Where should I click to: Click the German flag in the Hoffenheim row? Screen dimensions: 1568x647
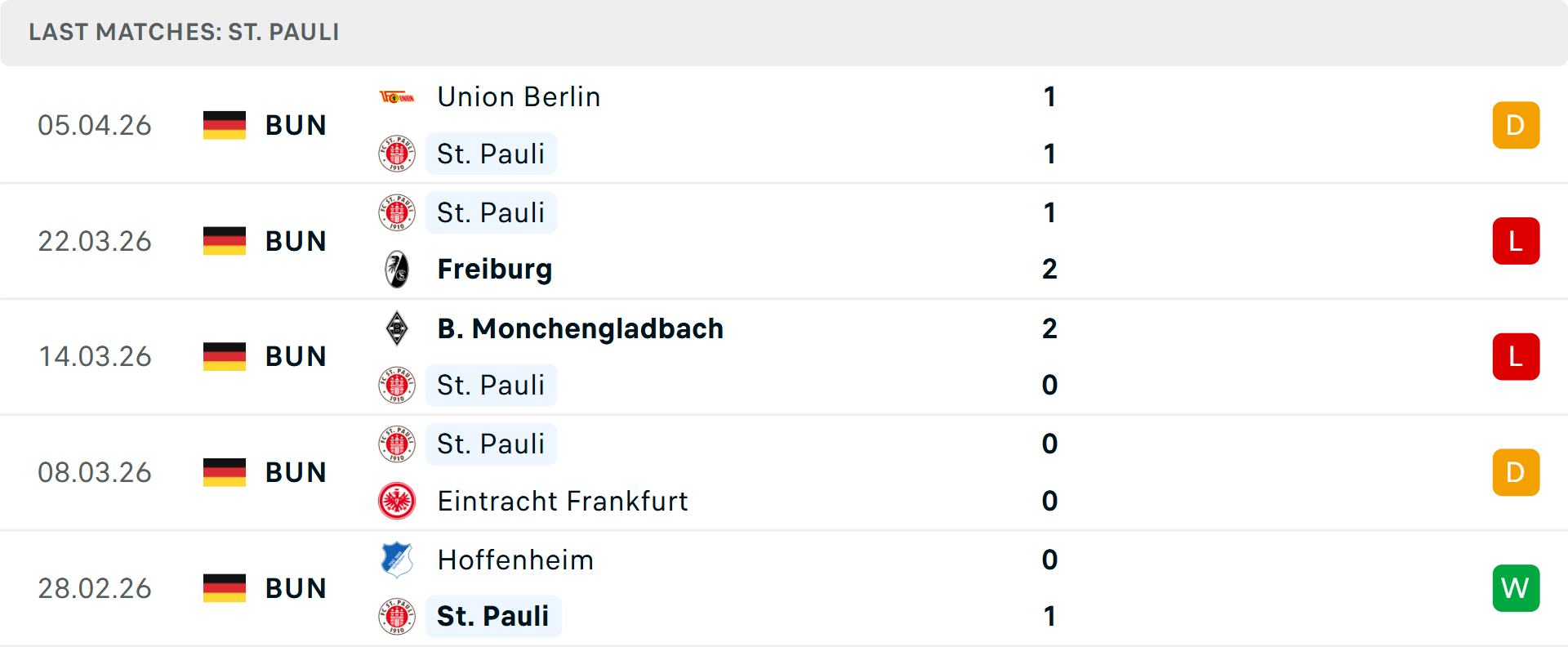[x=224, y=587]
